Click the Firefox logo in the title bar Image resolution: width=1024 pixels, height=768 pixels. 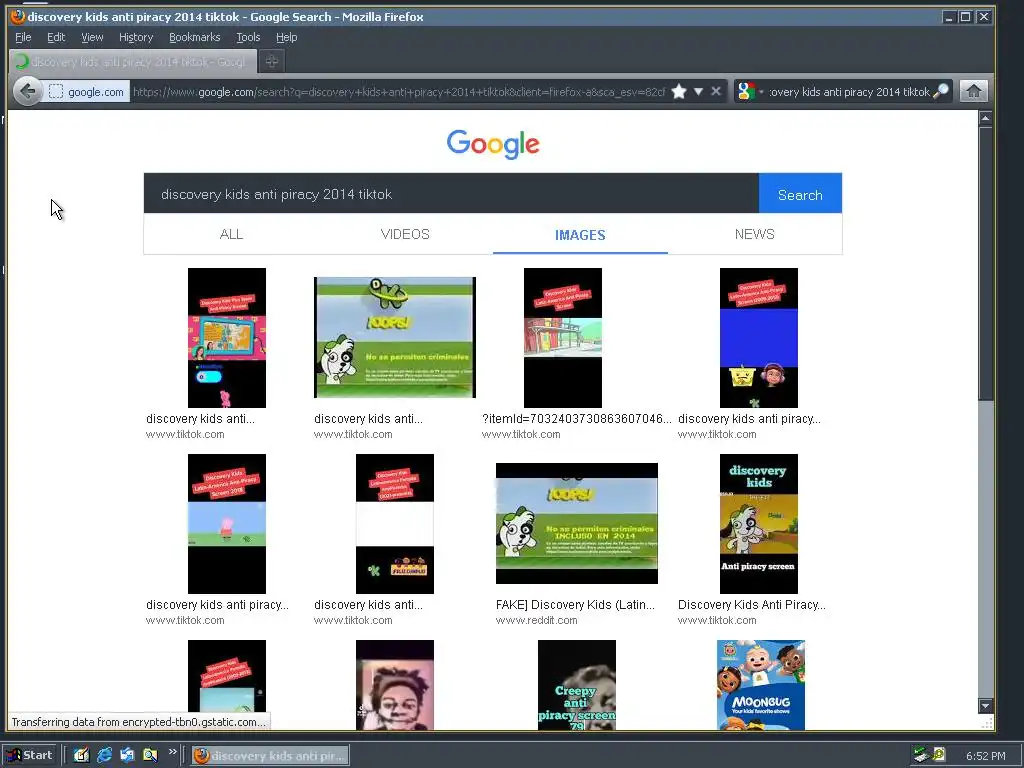pos(18,16)
